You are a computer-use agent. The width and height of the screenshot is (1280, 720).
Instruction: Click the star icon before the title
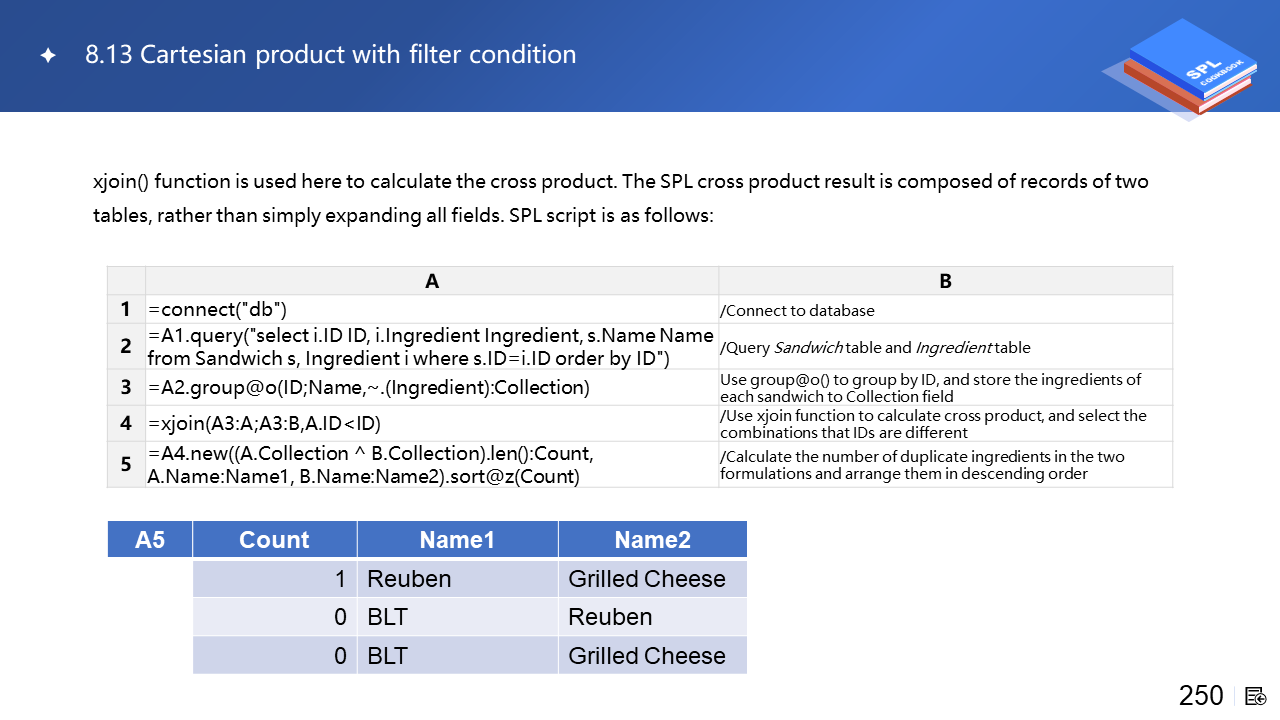[x=48, y=55]
